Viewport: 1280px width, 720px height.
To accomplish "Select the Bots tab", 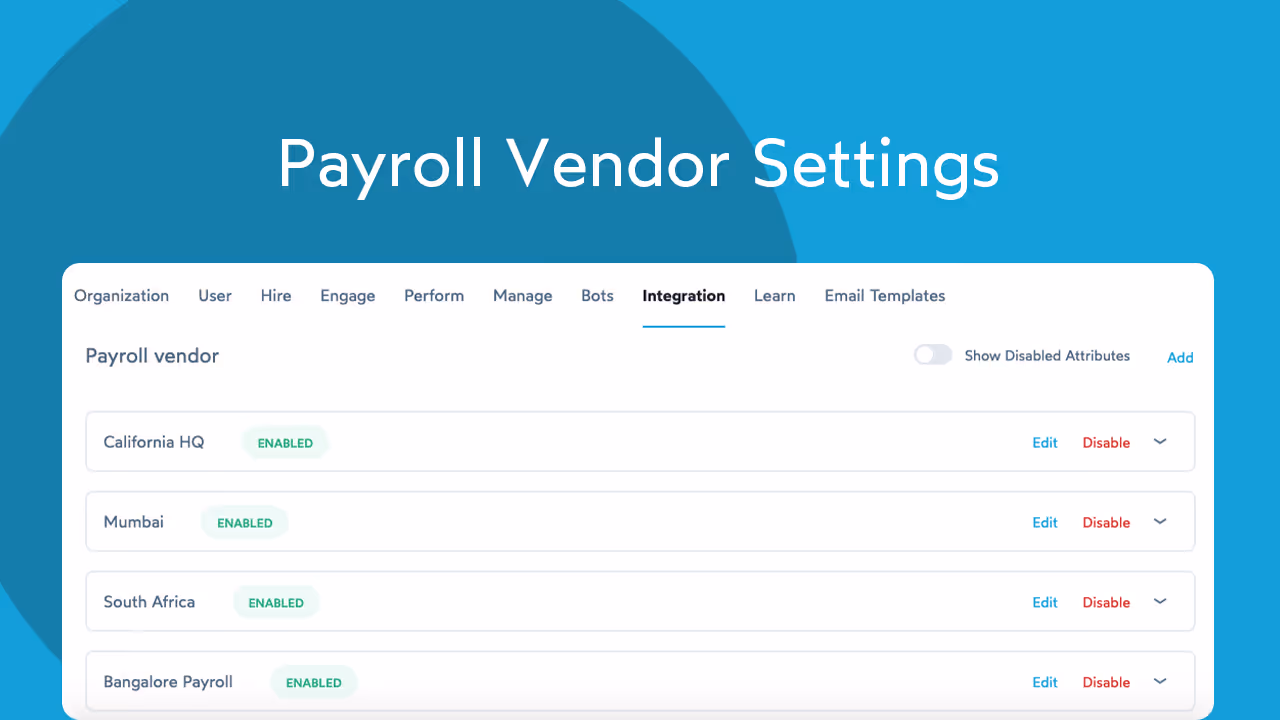I will pyautogui.click(x=597, y=296).
